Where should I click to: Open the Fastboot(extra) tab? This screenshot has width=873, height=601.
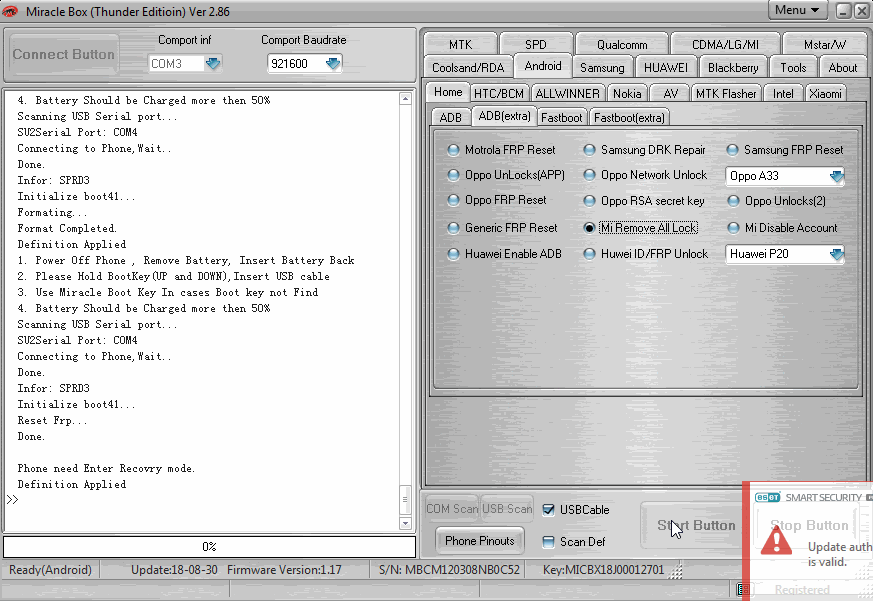pyautogui.click(x=629, y=118)
